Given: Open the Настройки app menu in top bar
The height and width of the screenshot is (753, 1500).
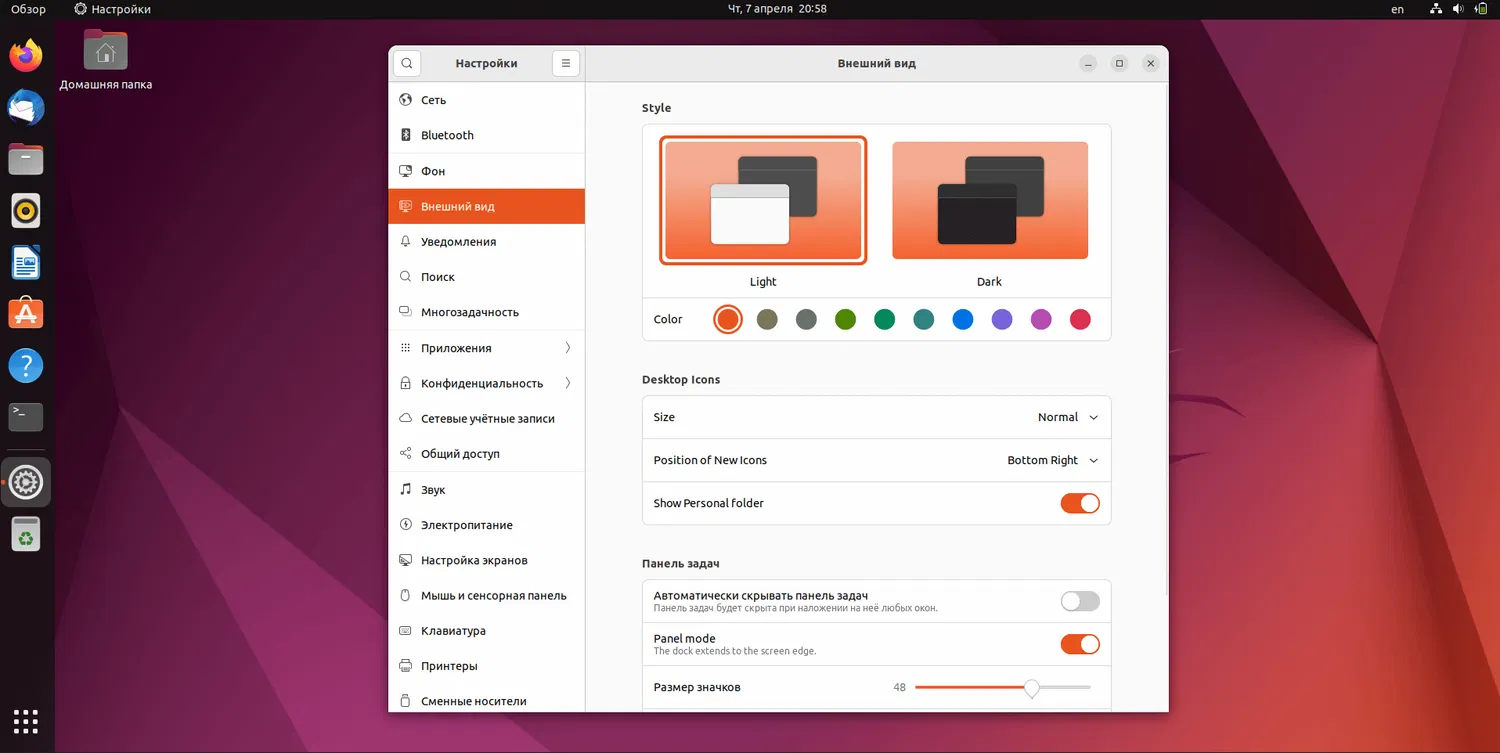Looking at the screenshot, I should [x=112, y=9].
